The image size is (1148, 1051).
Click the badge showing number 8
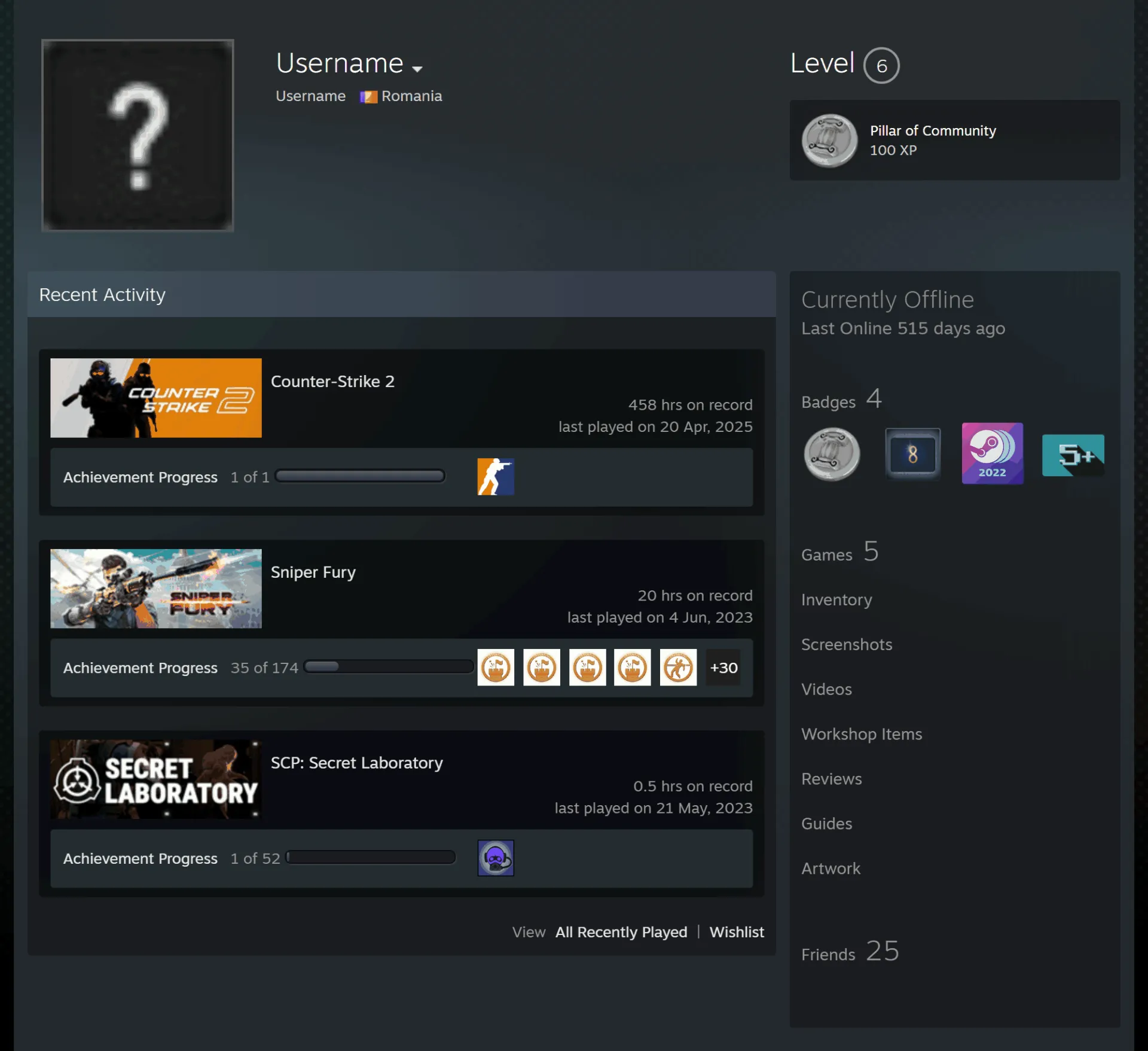(912, 454)
